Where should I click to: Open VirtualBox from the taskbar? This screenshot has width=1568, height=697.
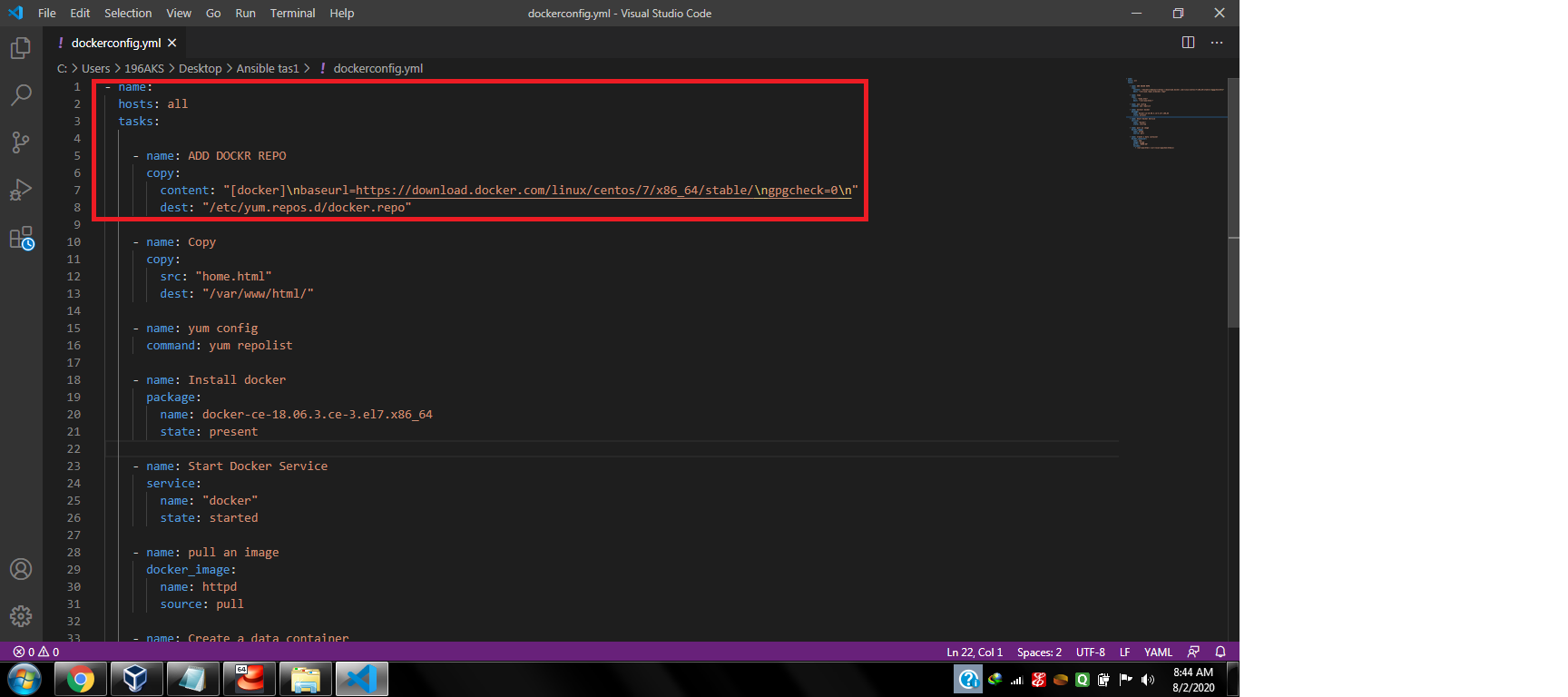137,679
